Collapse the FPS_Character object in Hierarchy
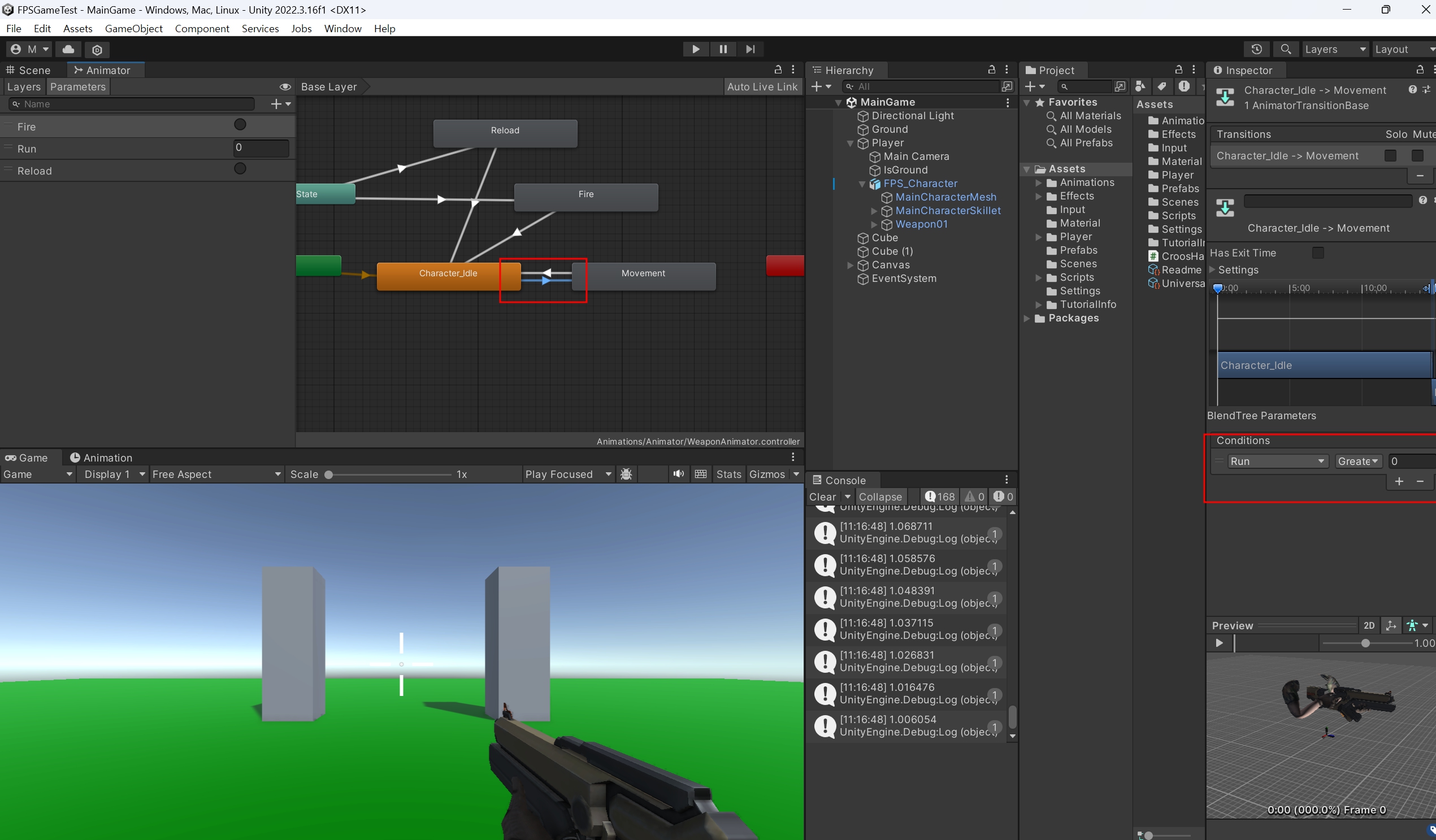Viewport: 1436px width, 840px height. [x=862, y=184]
